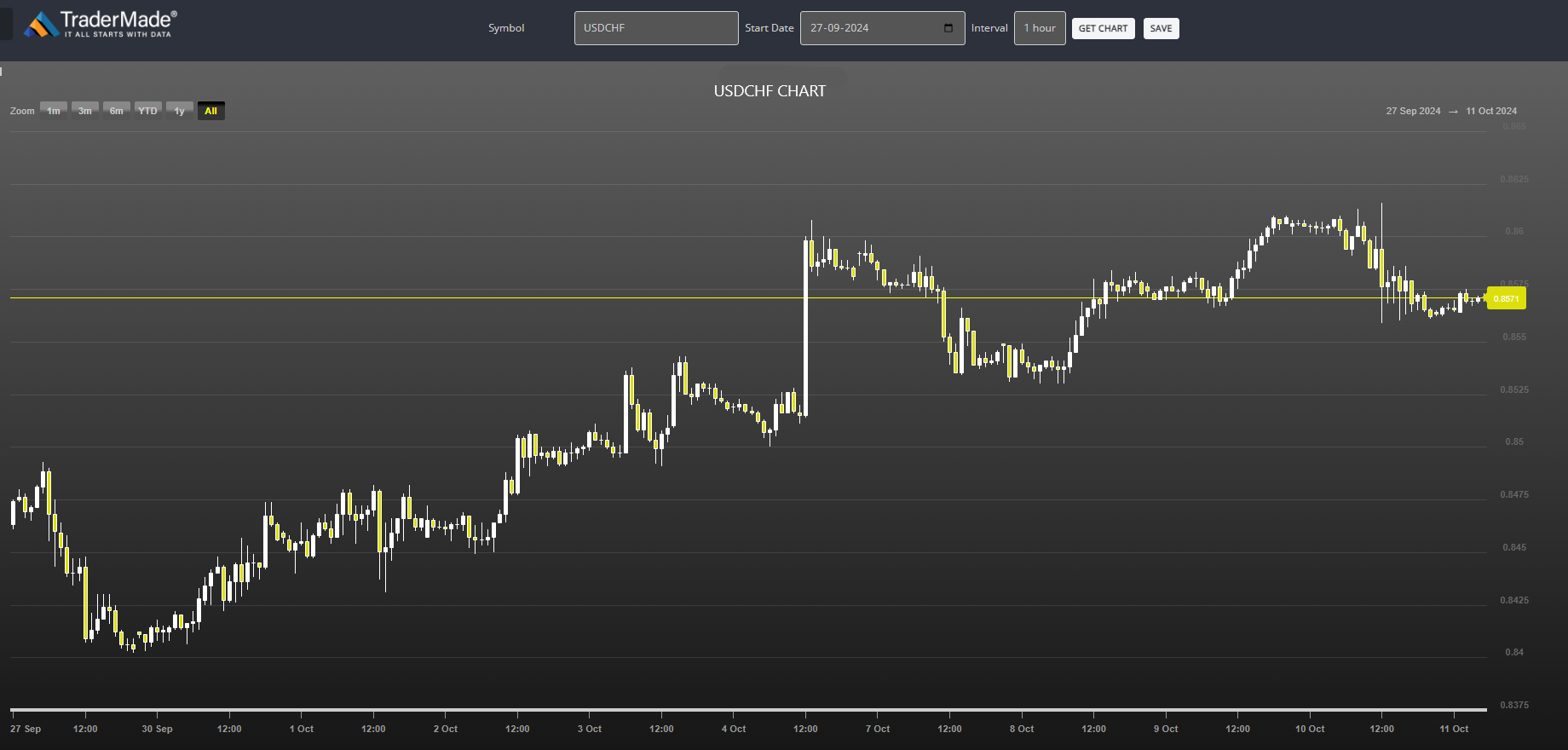Click the GET CHART button
The image size is (1568, 750).
point(1103,28)
